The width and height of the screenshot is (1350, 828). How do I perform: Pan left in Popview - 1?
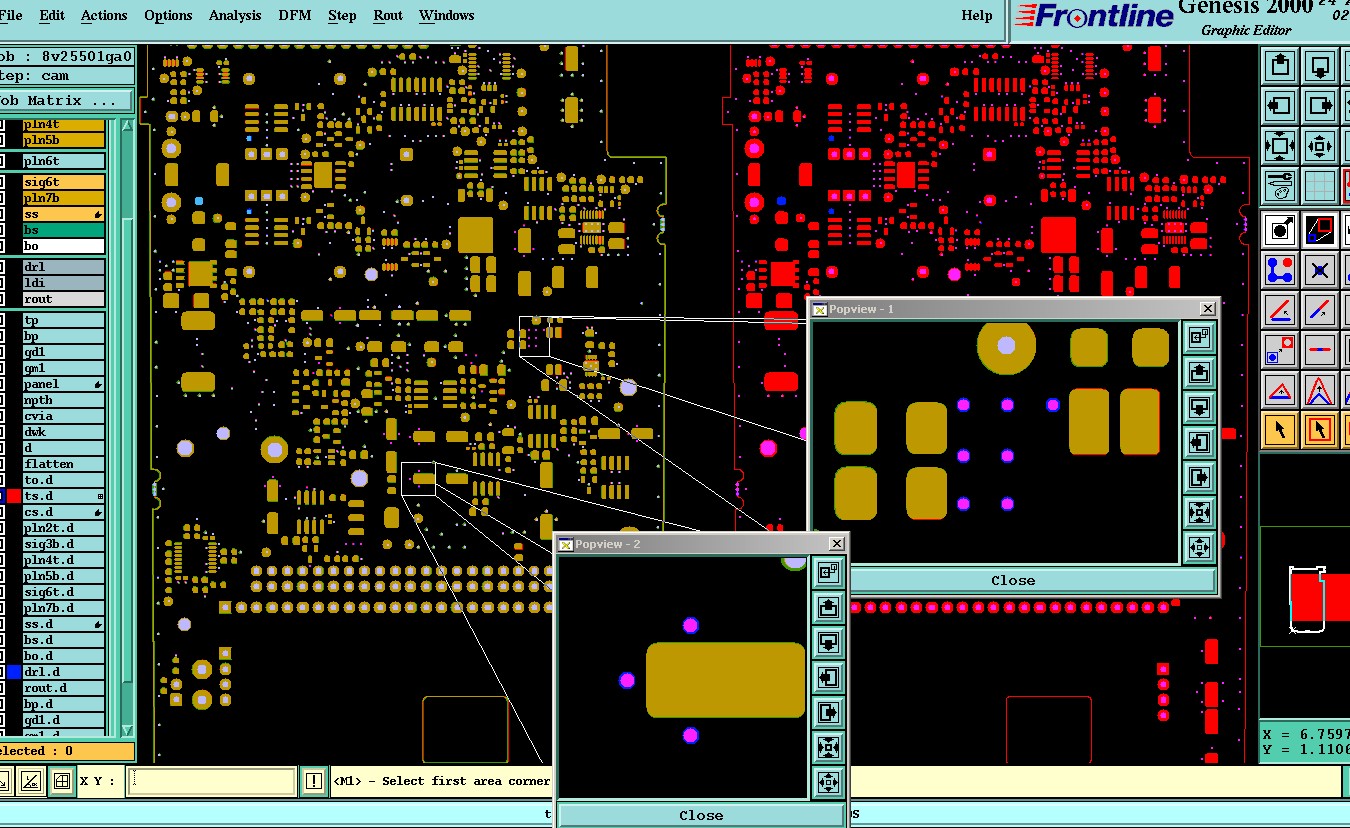pyautogui.click(x=1199, y=443)
